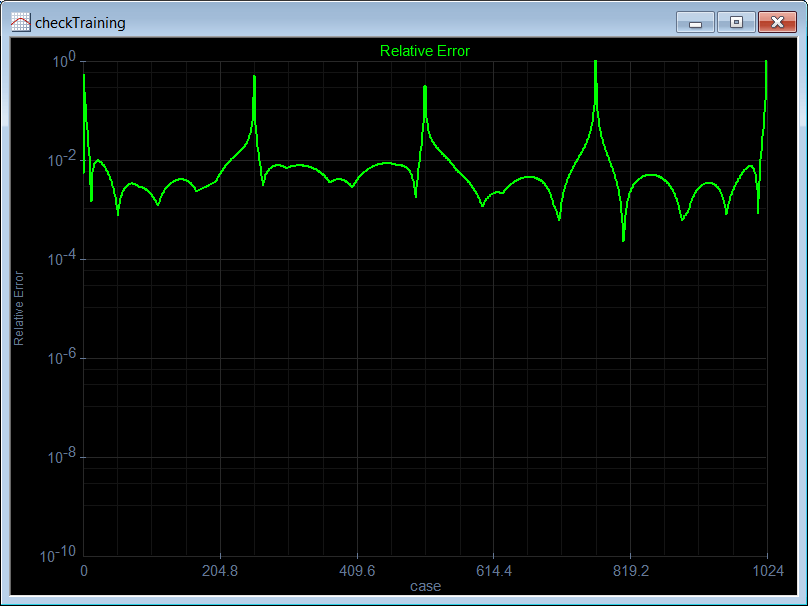Click the 10^-6 y-axis tick label
808x606 pixels.
61,357
